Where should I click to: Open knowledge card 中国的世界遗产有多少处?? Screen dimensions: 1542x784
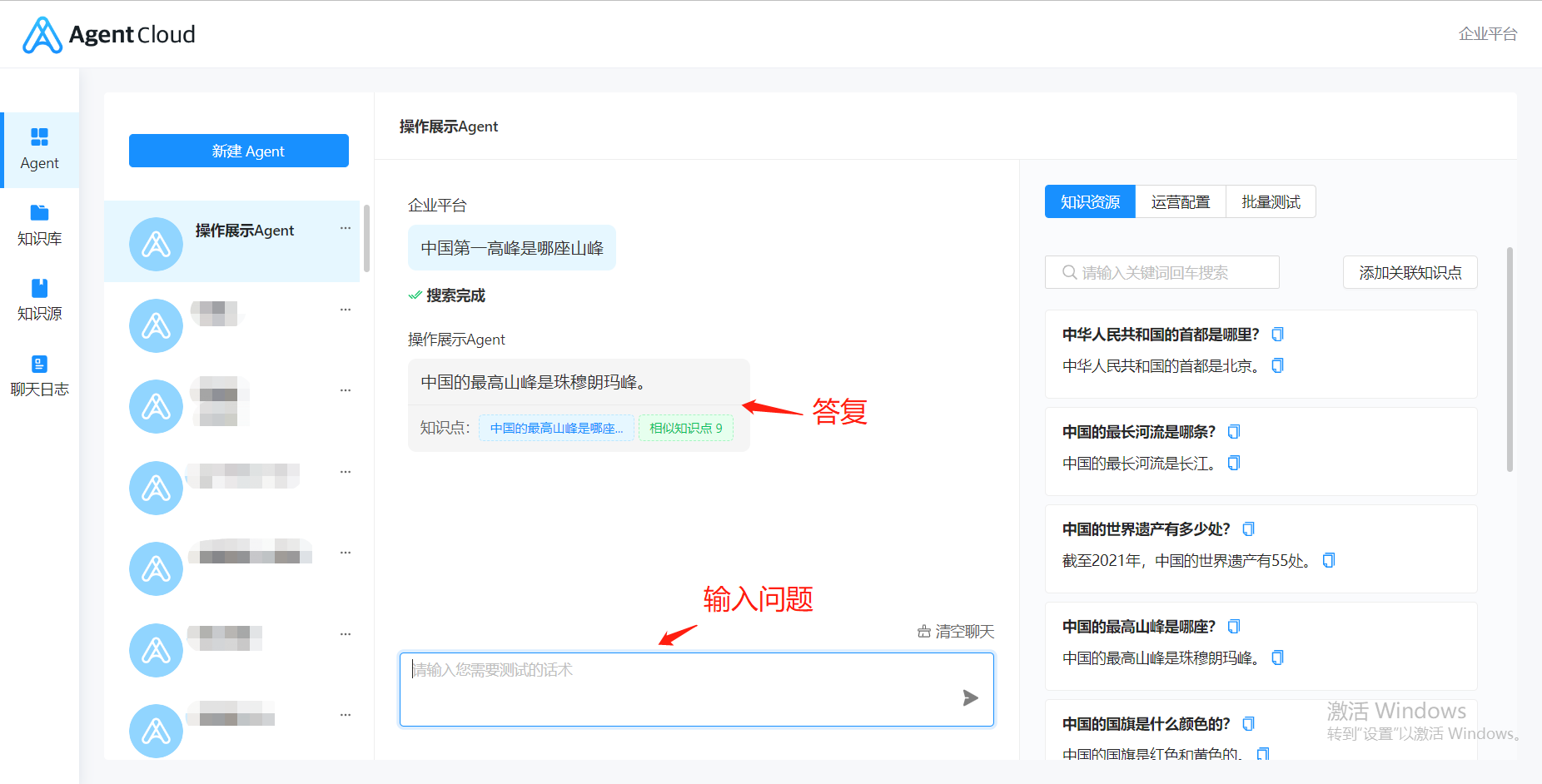pyautogui.click(x=1261, y=548)
